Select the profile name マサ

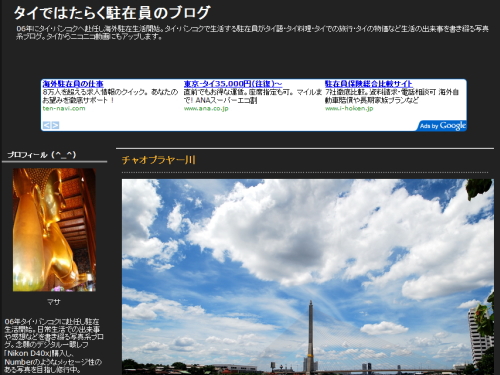pos(54,302)
